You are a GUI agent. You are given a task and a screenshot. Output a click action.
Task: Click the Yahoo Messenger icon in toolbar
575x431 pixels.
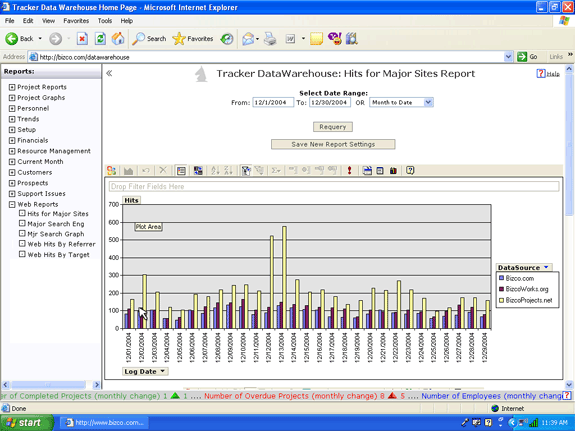tap(335, 38)
